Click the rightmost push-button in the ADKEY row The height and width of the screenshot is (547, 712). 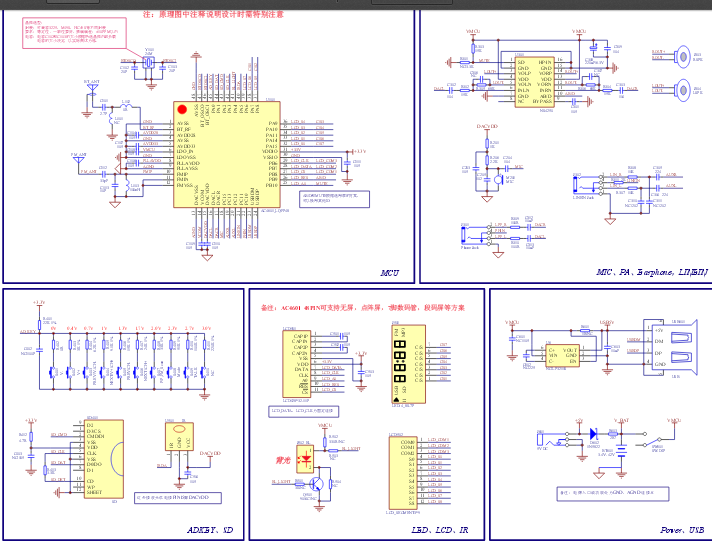pyautogui.click(x=205, y=372)
